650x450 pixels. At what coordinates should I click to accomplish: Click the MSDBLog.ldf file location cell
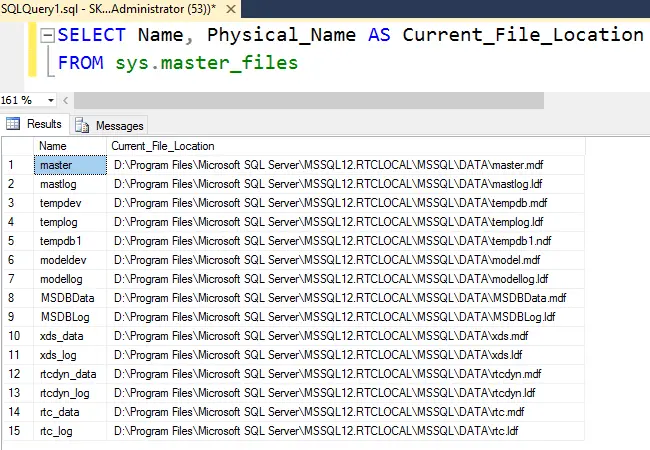pos(346,317)
